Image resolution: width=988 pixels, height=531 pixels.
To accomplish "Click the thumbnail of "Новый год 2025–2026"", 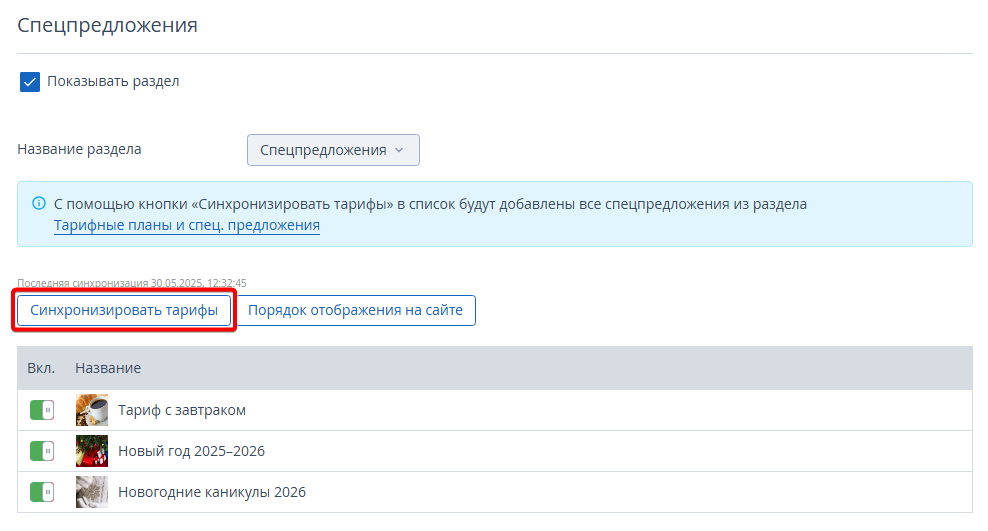I will (92, 451).
